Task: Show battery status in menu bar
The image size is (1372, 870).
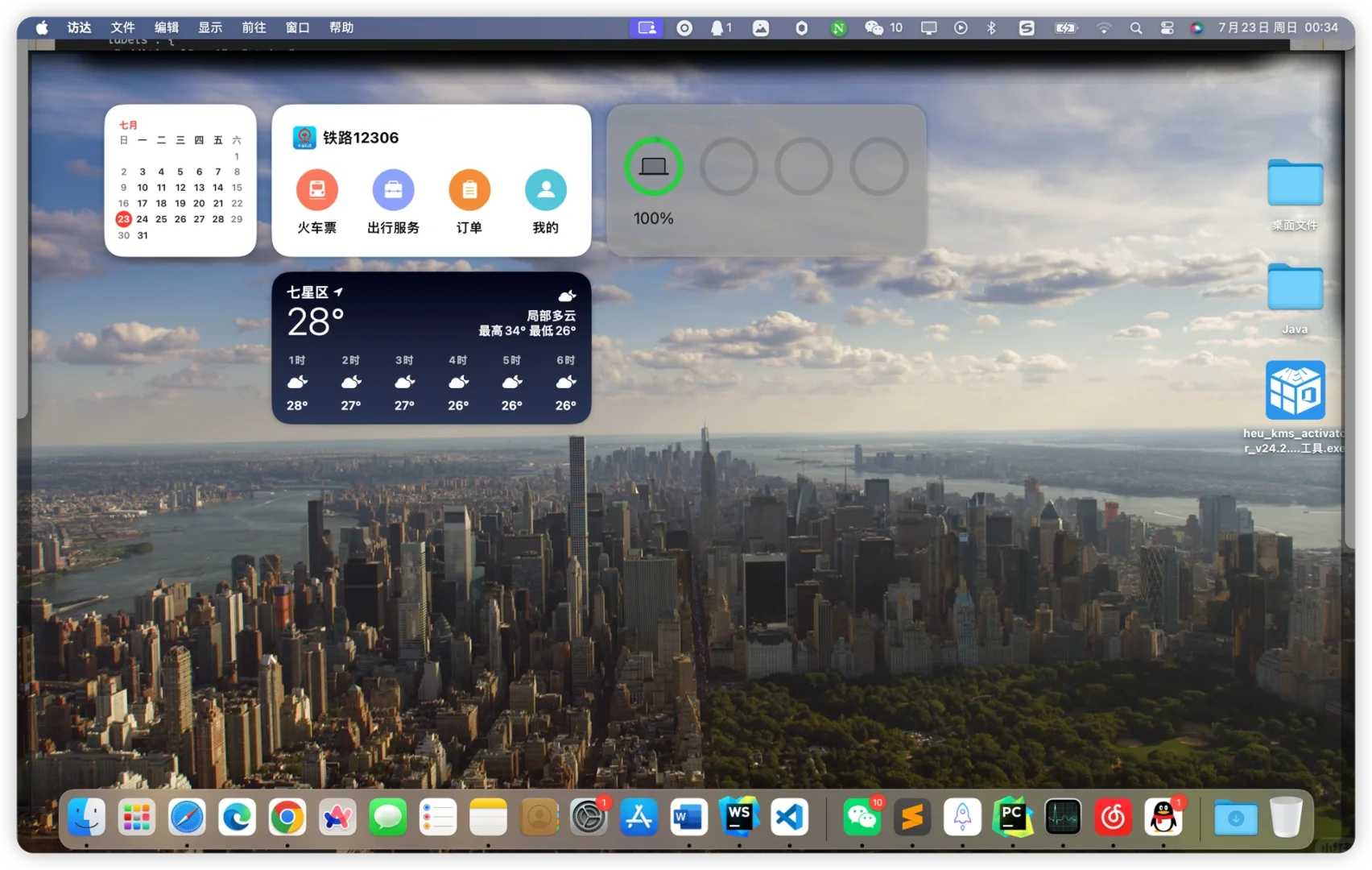Action: click(x=1065, y=27)
